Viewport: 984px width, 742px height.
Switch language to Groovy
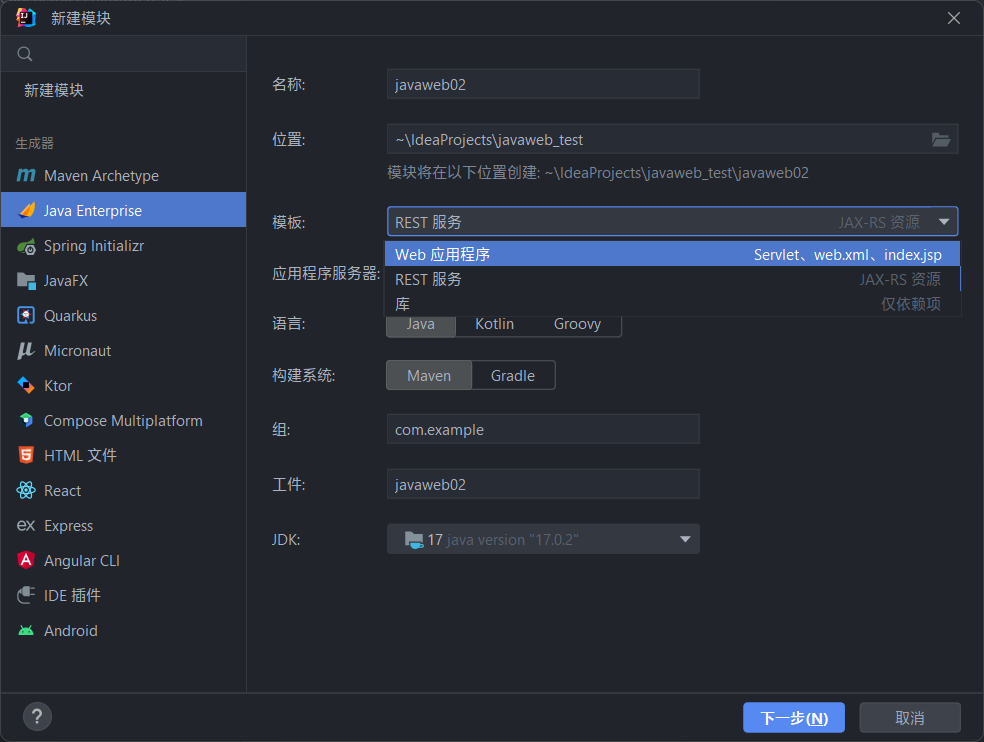[577, 323]
